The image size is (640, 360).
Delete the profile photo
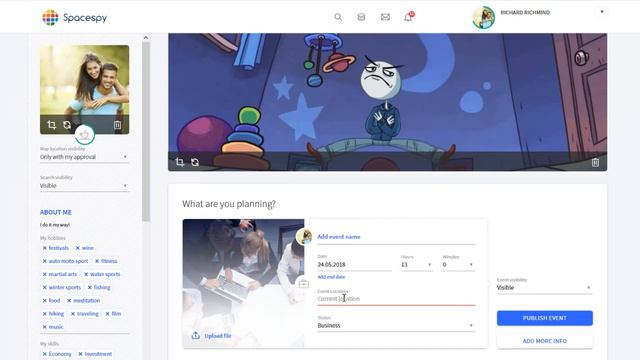pyautogui.click(x=117, y=125)
